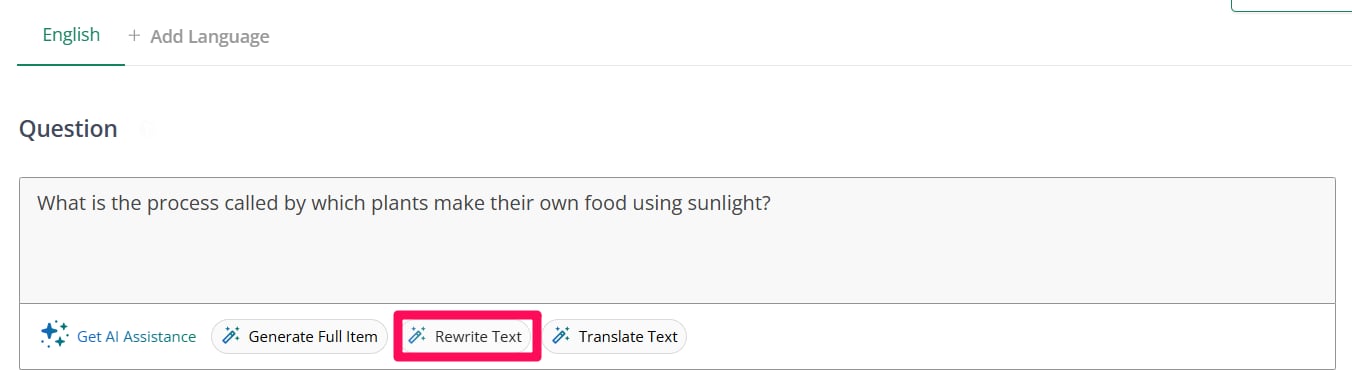
Task: Click the magic wand icon on Rewrite Text
Action: pos(417,336)
